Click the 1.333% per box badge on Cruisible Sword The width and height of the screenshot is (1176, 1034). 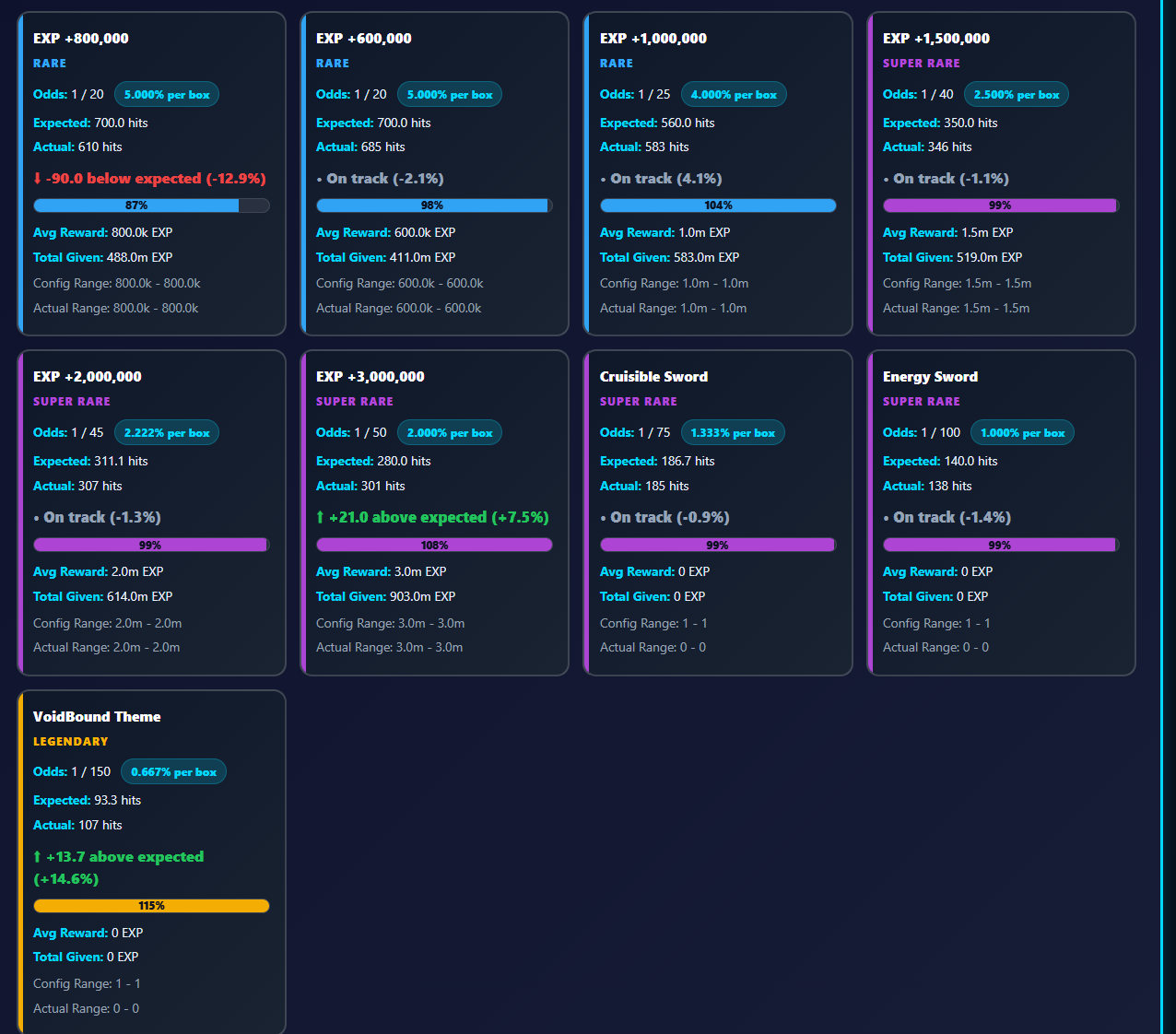pos(732,433)
